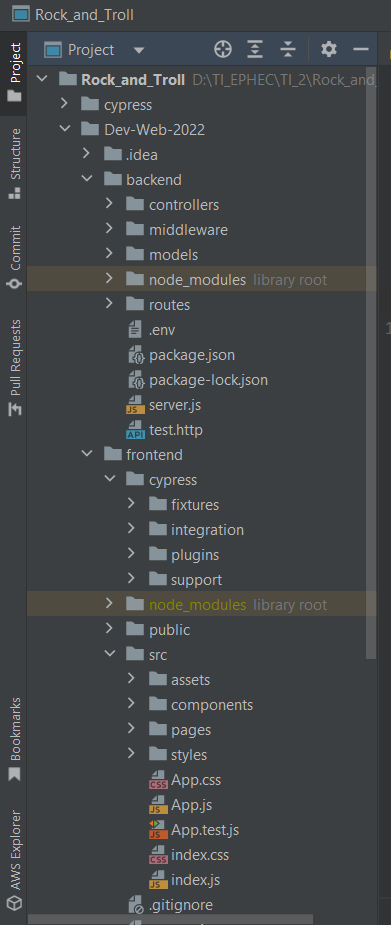391x925 pixels.
Task: Collapse the frontend folder
Action: coord(87,454)
